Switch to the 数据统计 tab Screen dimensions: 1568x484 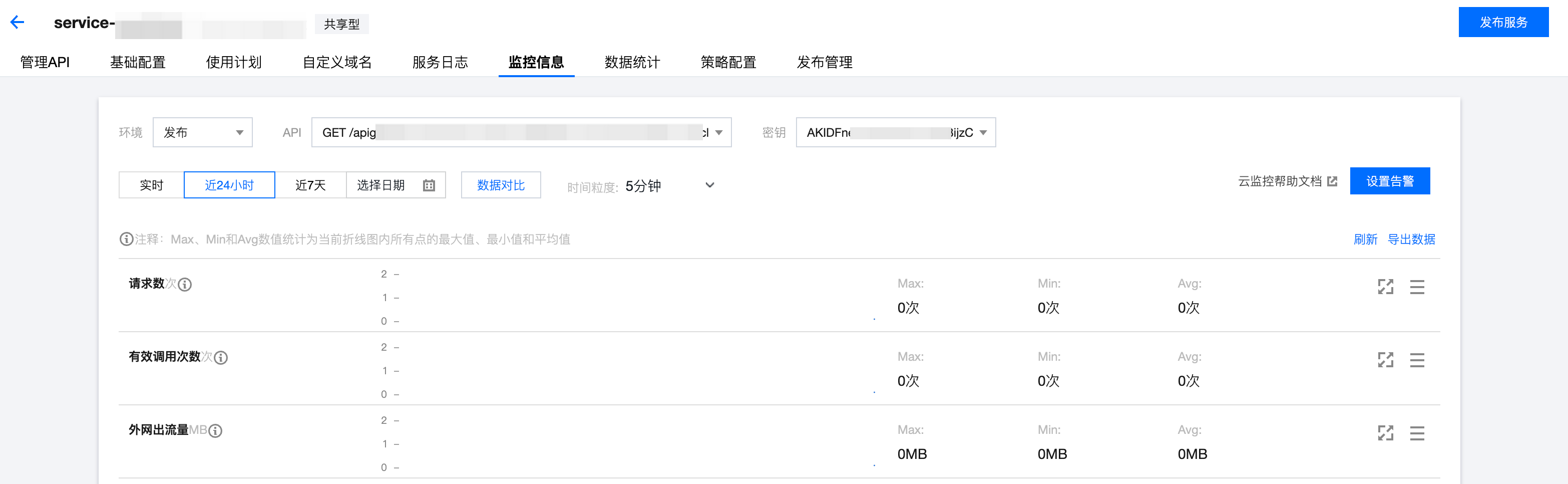(x=632, y=62)
